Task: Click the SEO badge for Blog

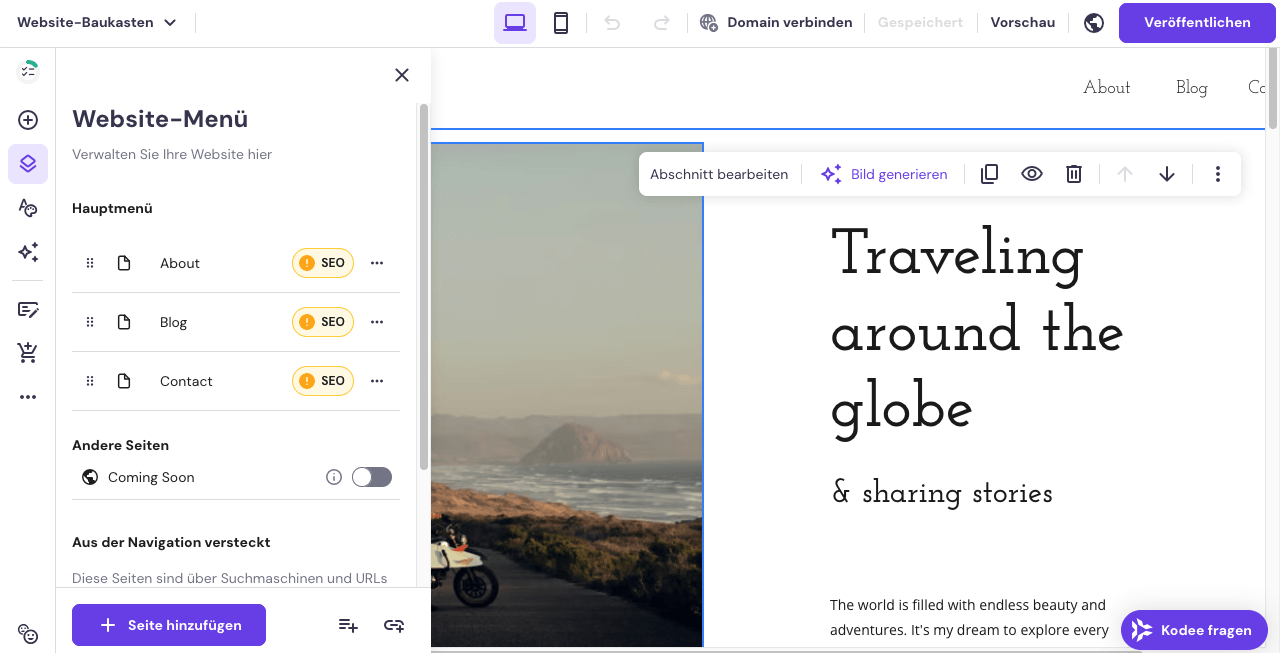Action: (x=323, y=322)
